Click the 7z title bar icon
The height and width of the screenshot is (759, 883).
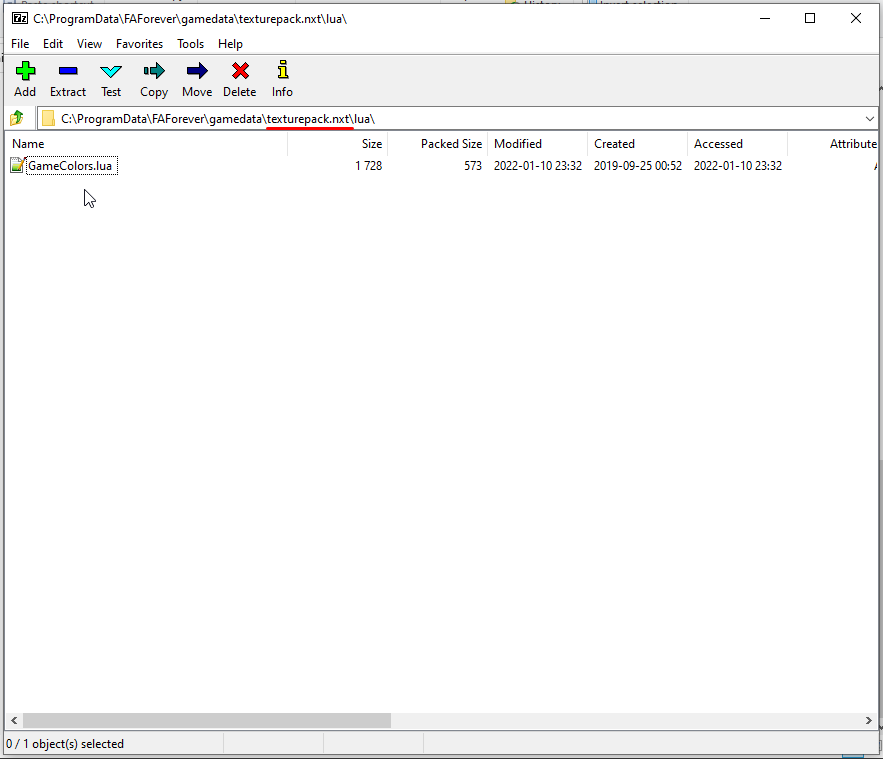(20, 19)
